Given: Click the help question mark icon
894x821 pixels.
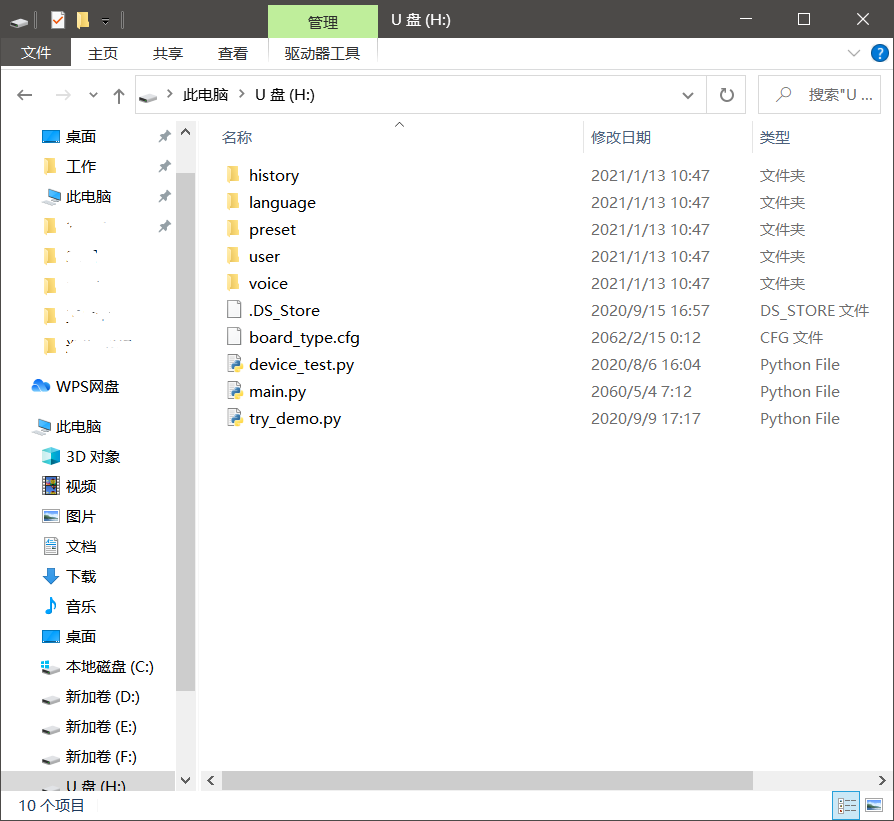Looking at the screenshot, I should pos(879,53).
